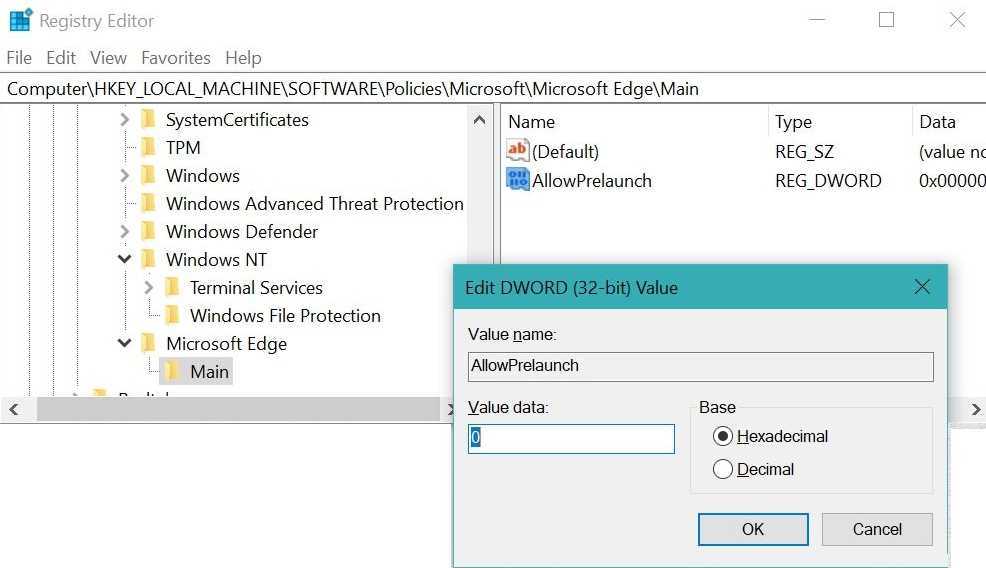Click the Value data input field
The height and width of the screenshot is (568, 986).
pos(571,438)
